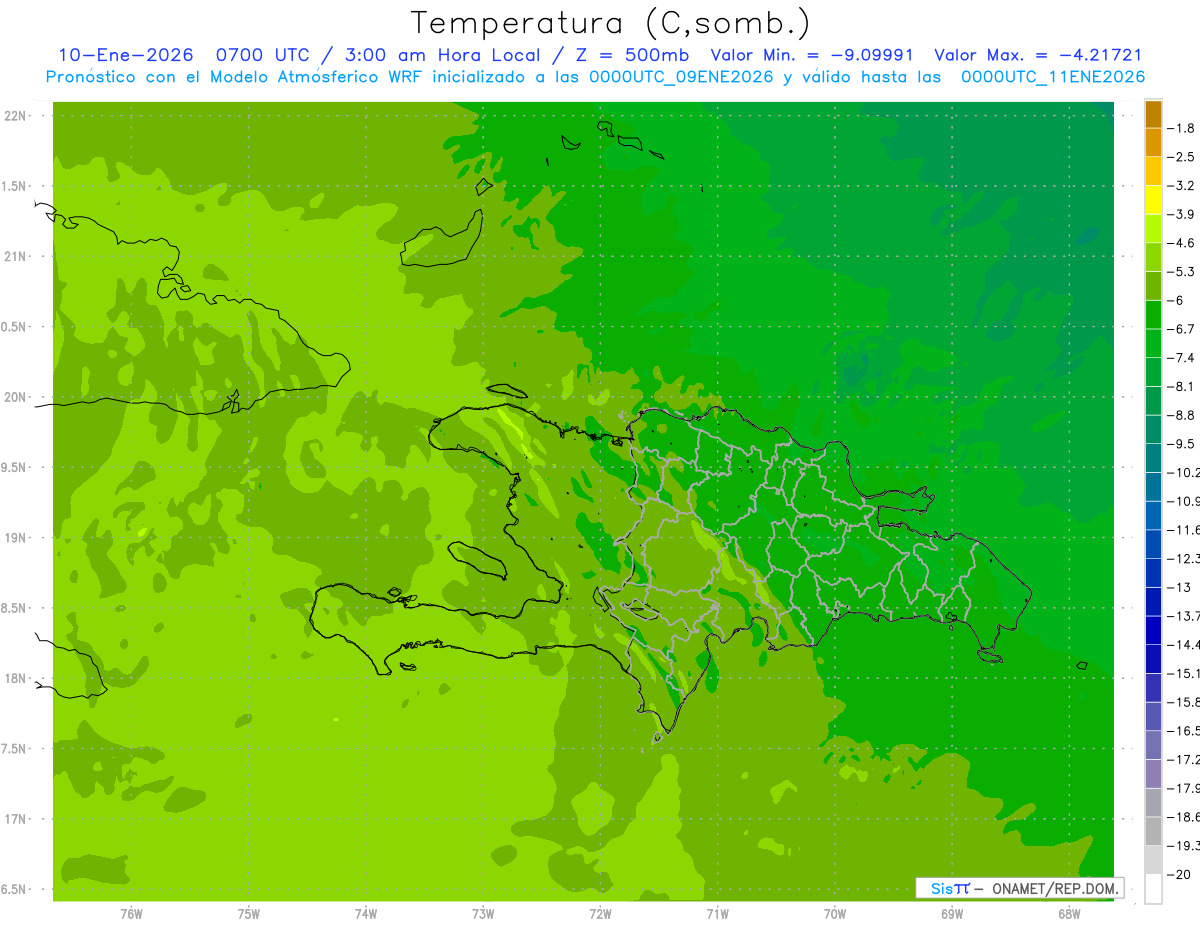1200x927 pixels.
Task: Click the '22N' latitude label
Action: coord(14,116)
